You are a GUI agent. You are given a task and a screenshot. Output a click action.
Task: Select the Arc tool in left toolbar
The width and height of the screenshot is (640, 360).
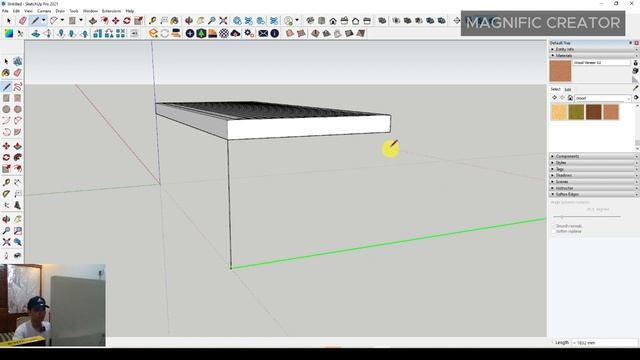[6, 121]
